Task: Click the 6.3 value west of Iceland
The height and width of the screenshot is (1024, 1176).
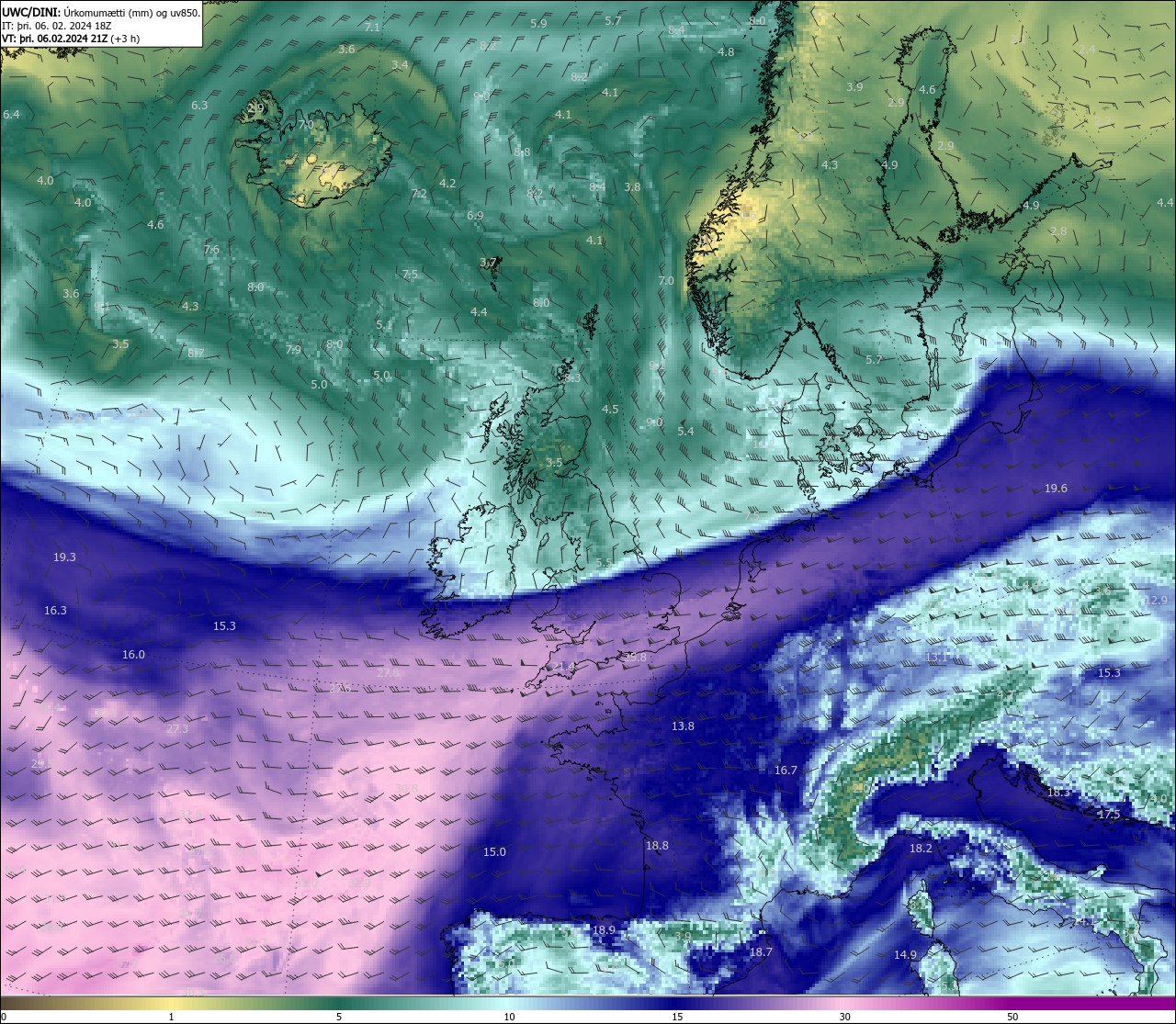Action: click(x=198, y=106)
